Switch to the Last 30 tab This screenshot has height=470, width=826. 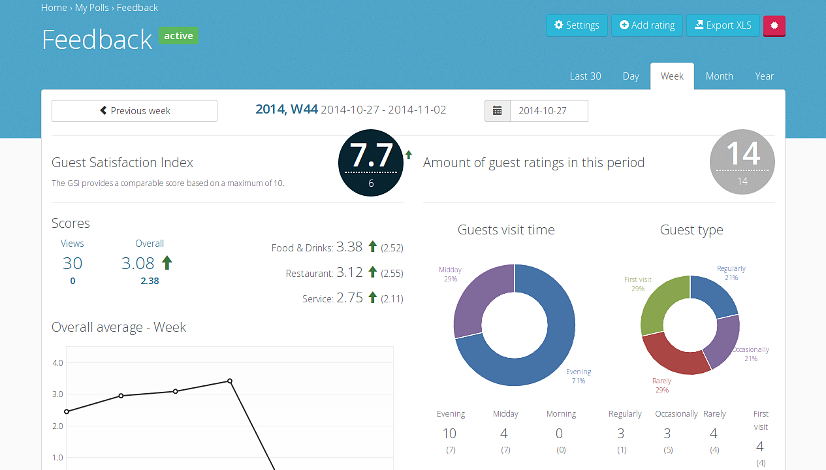585,77
